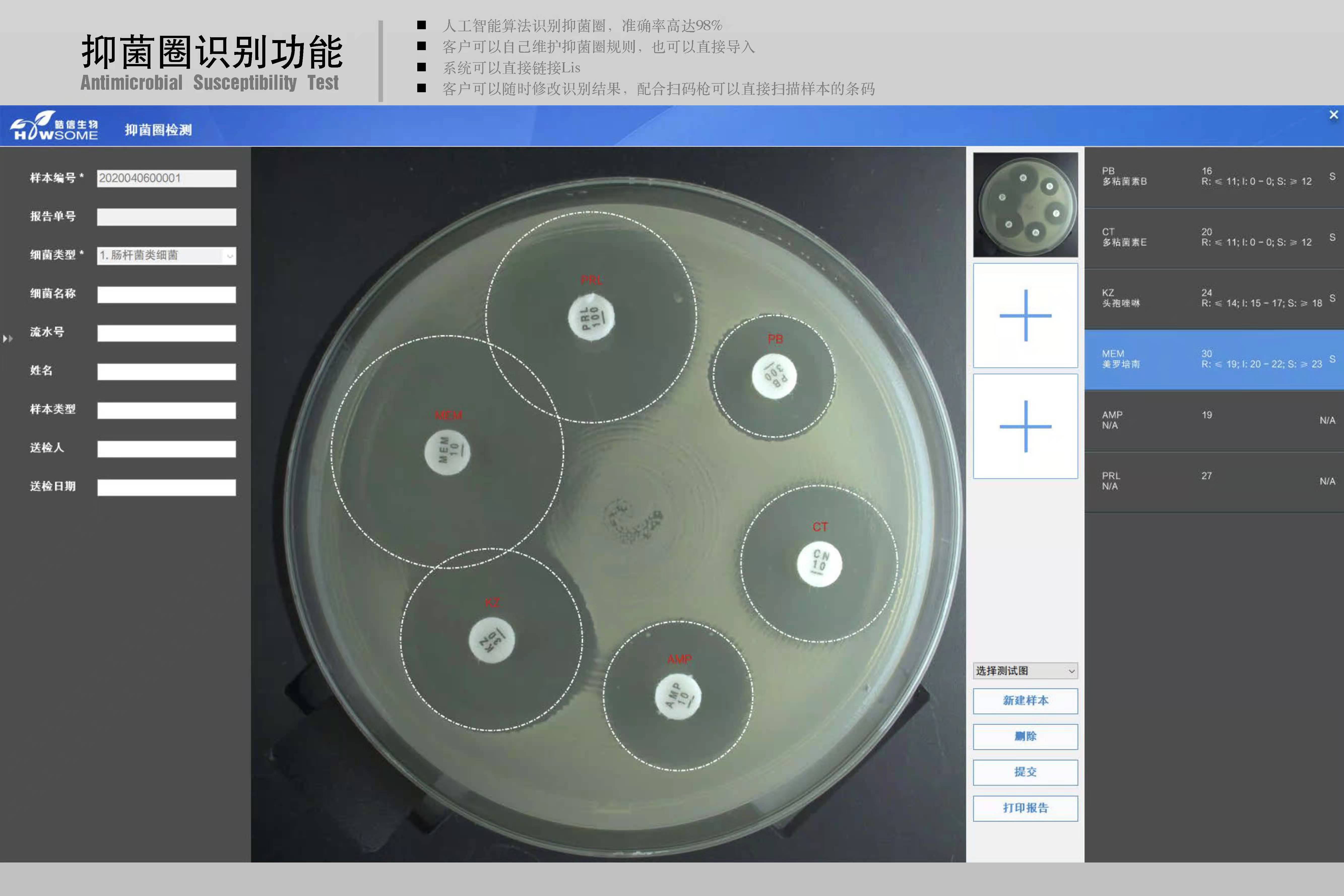Focus the 样本编号 input field
The width and height of the screenshot is (1344, 896).
[166, 178]
